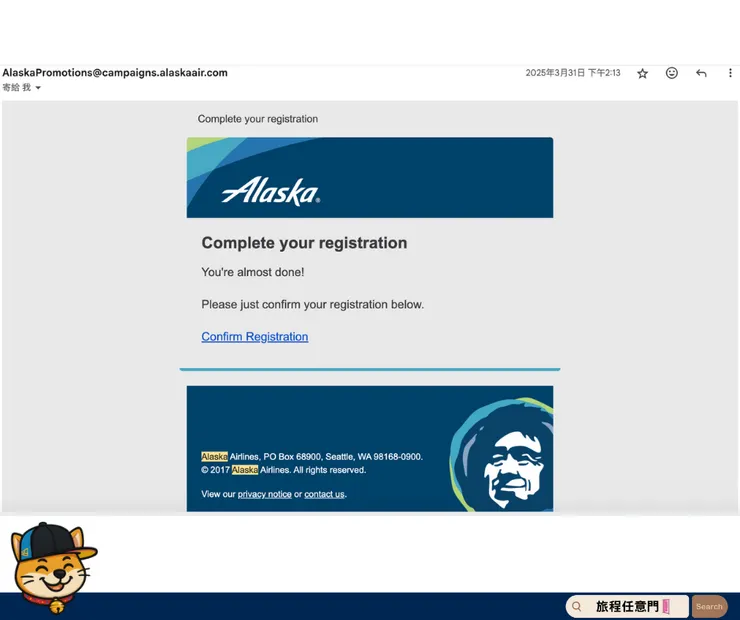Click the preheader text Complete your registration
Viewport: 740px width, 620px height.
click(x=258, y=119)
